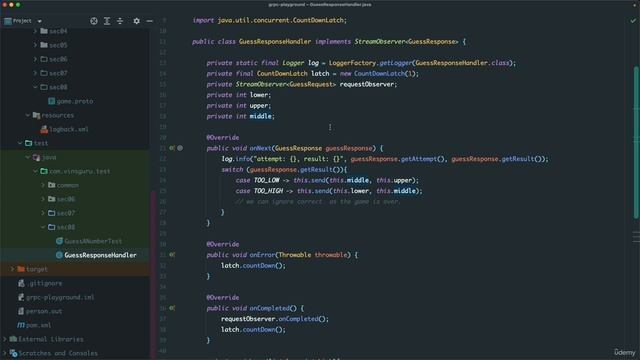Click the editor vertical scrollbar
This screenshot has width=640, height=360.
(x=636, y=143)
